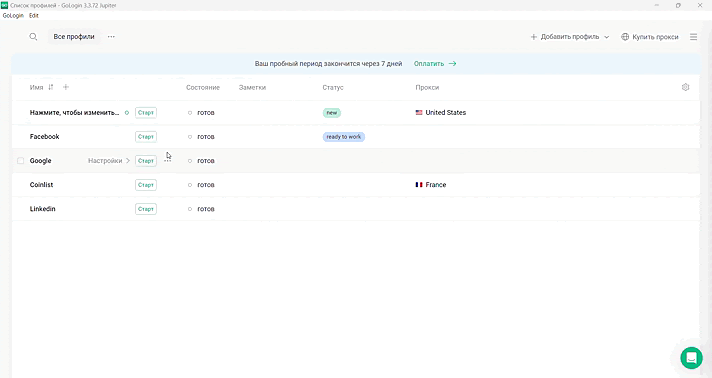Click the plus icon before Добавить профиль
The height and width of the screenshot is (378, 712).
[x=534, y=37]
